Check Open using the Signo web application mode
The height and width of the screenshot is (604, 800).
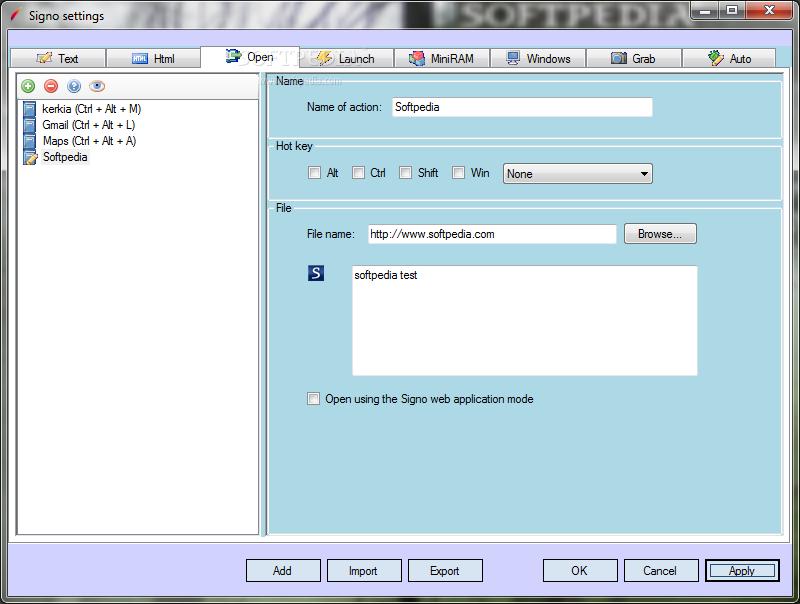coord(313,398)
